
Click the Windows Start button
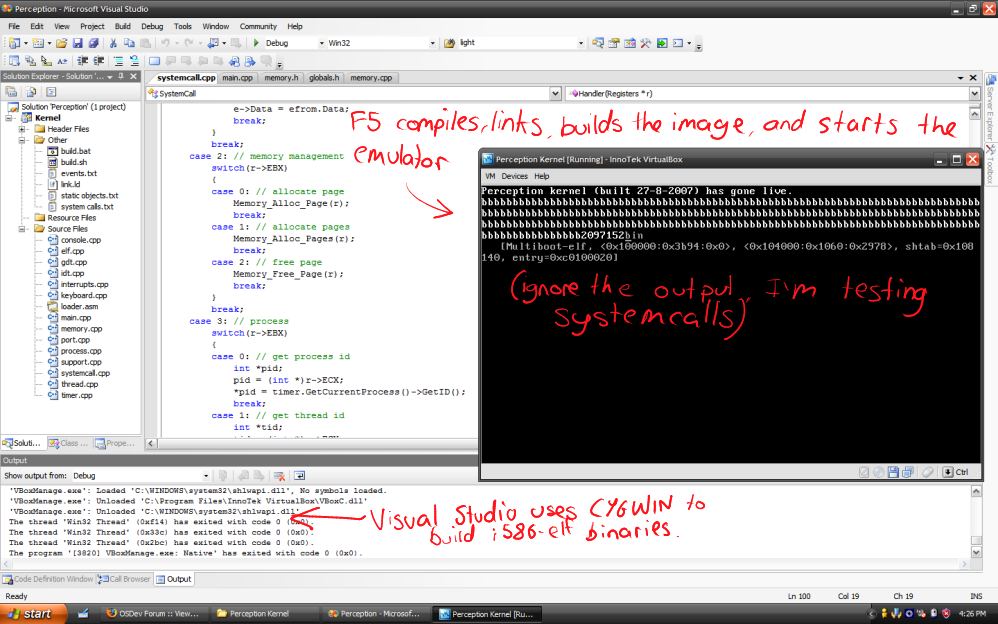(x=32, y=614)
